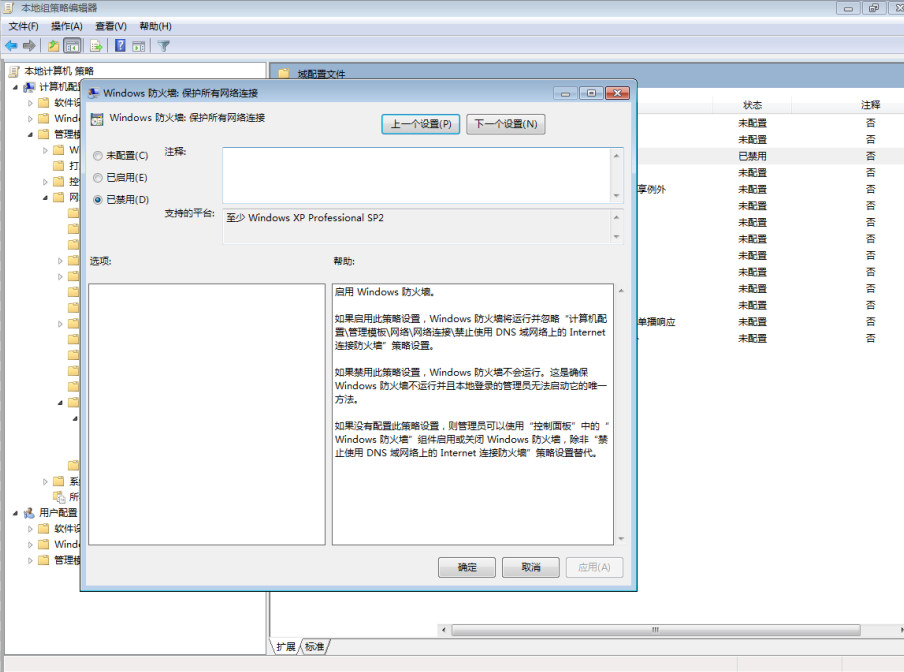Open the 操作(A) menu
Viewport: 904px width, 672px height.
(x=67, y=26)
